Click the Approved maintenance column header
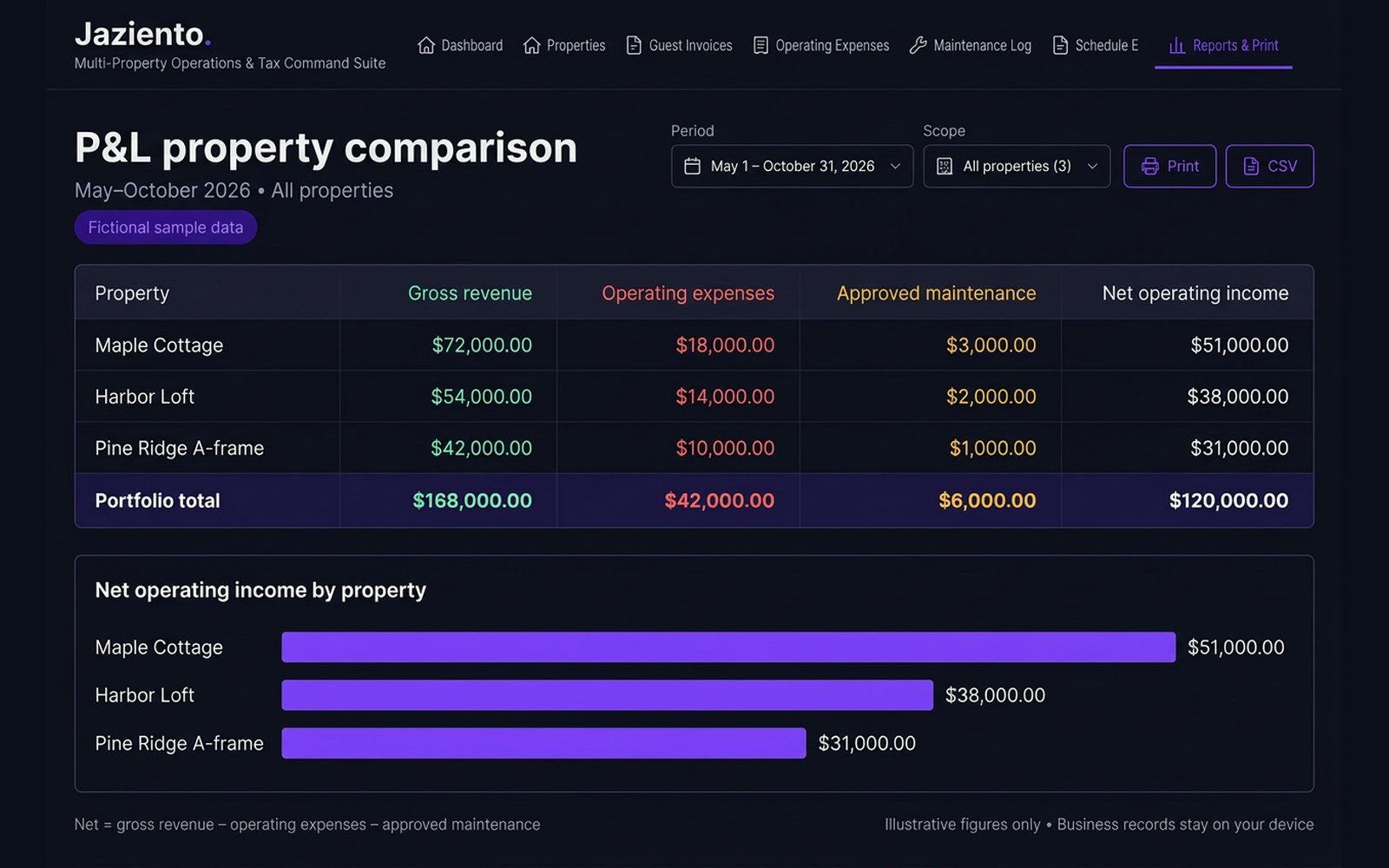Image resolution: width=1389 pixels, height=868 pixels. (x=936, y=293)
